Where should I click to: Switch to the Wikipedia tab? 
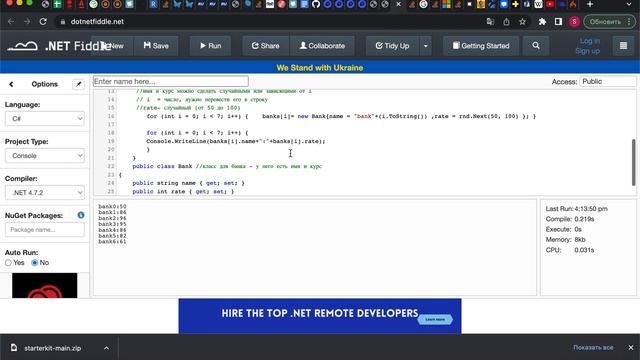(x=538, y=4)
